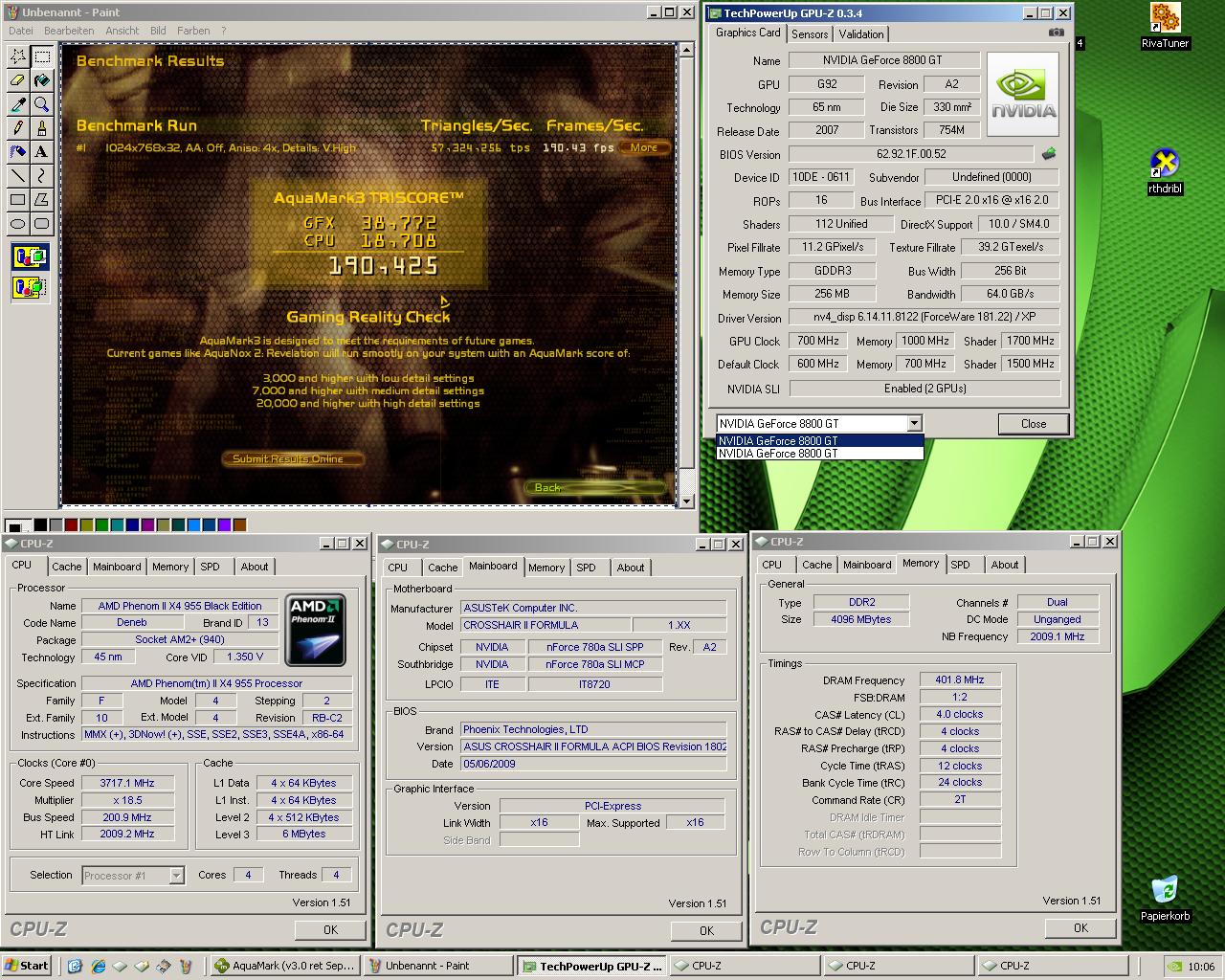Select the Airbrush spray tool
The height and width of the screenshot is (980, 1225).
[18, 152]
